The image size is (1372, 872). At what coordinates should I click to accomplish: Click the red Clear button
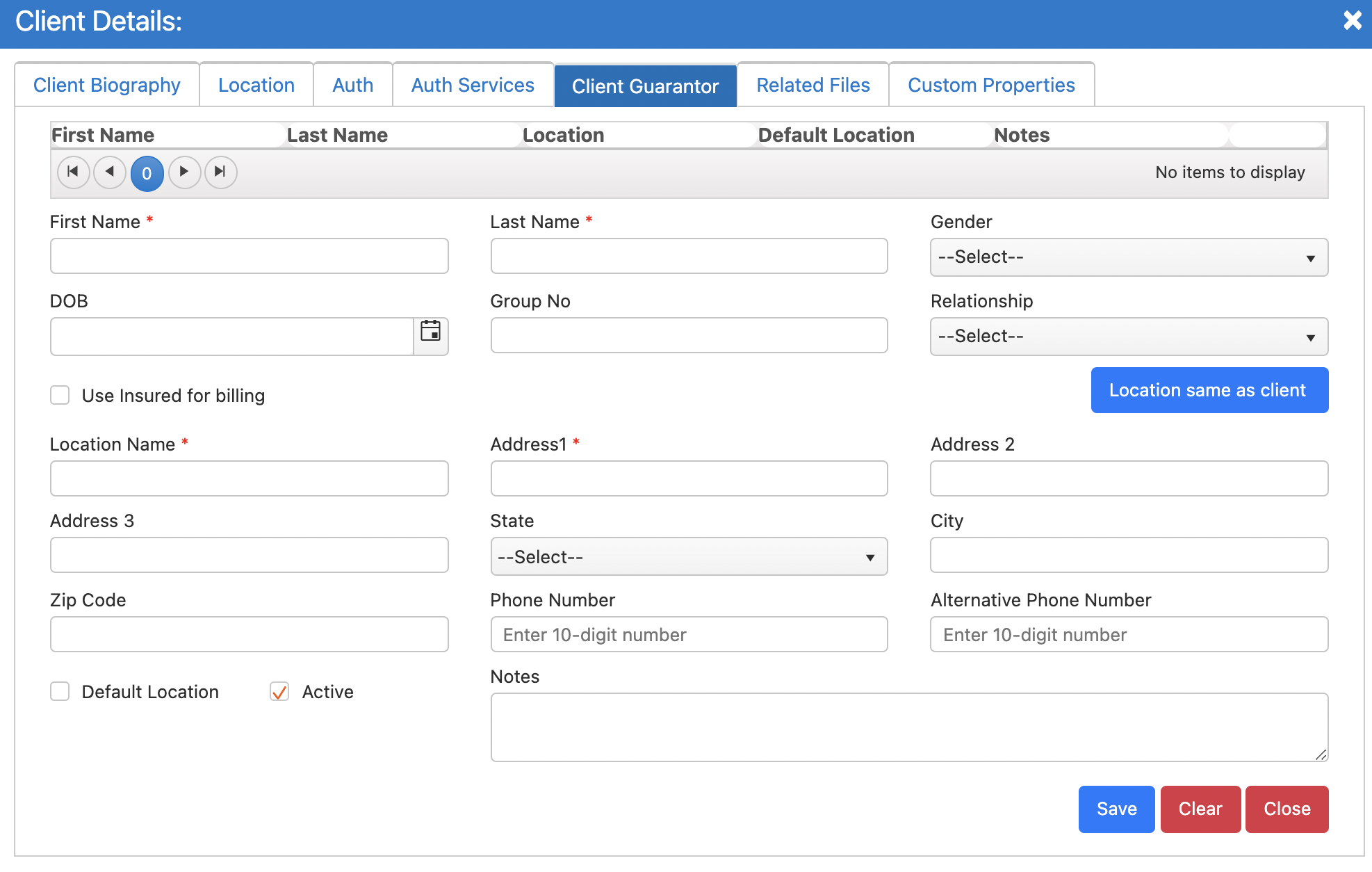[1200, 809]
